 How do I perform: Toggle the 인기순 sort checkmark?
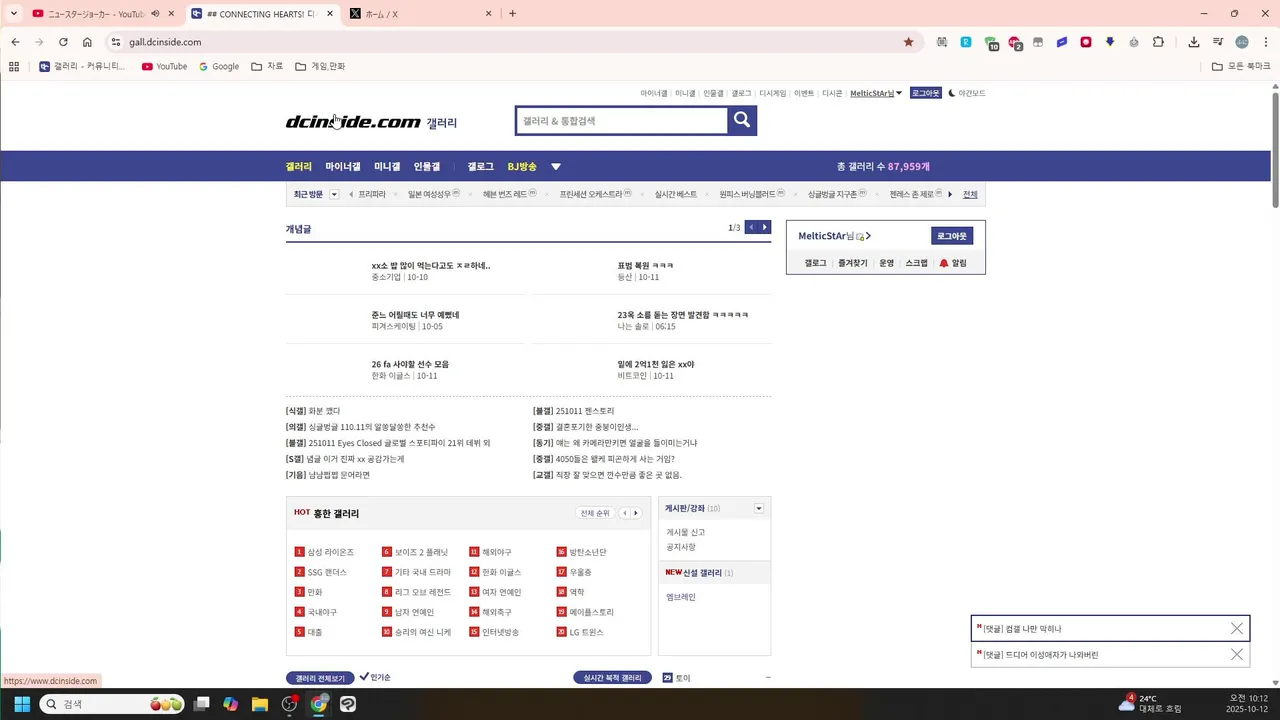[364, 677]
